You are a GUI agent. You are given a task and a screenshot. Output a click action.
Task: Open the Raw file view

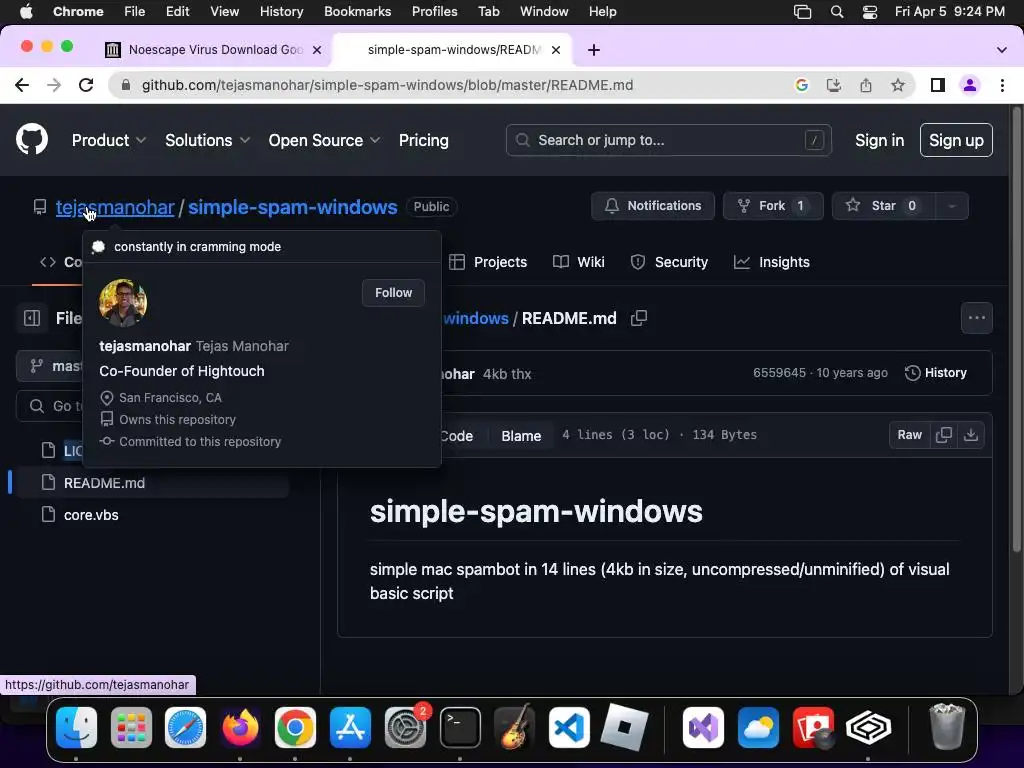point(909,435)
